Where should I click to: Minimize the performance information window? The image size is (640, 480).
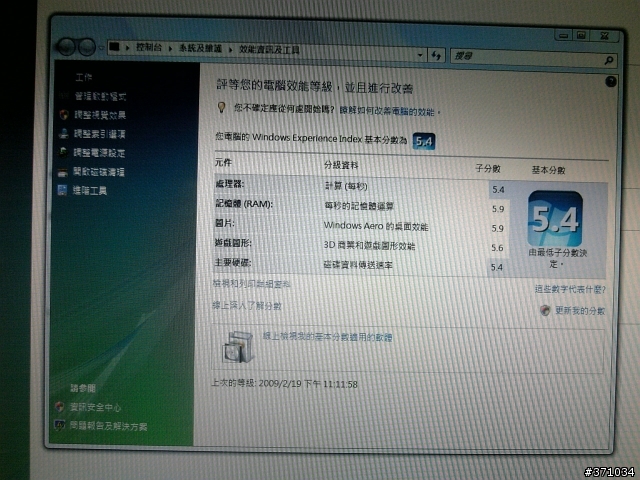pos(563,36)
